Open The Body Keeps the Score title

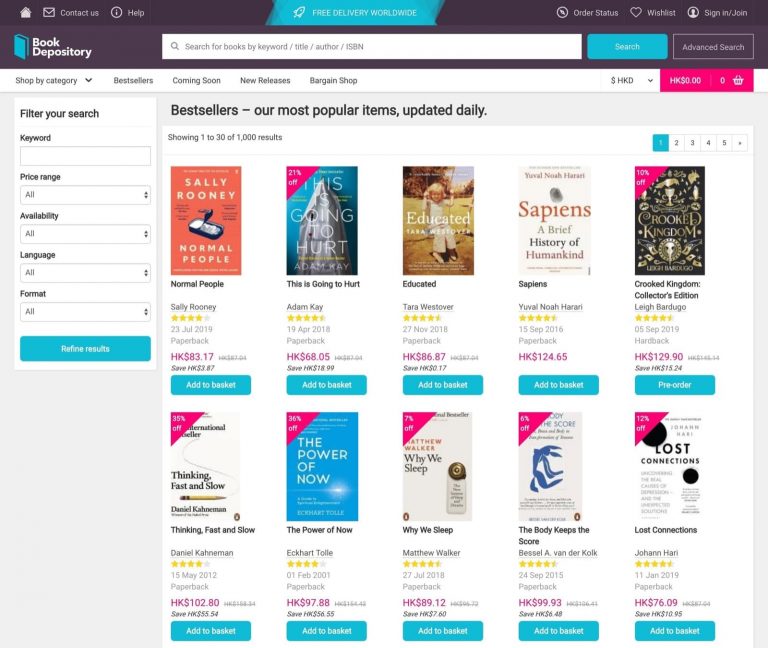point(554,535)
